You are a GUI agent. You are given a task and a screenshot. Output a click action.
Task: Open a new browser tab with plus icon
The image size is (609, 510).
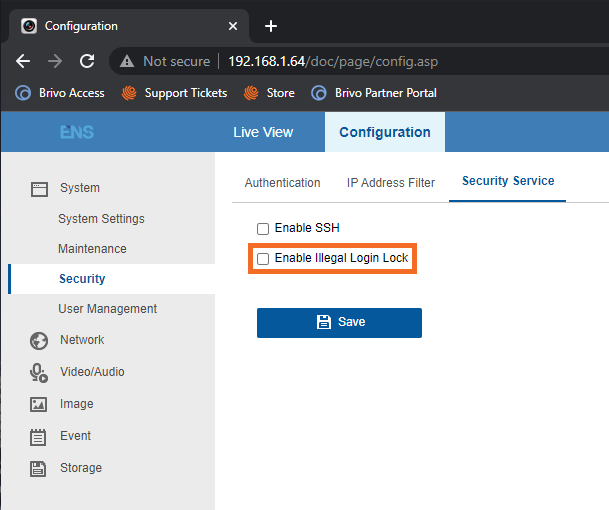coord(270,26)
